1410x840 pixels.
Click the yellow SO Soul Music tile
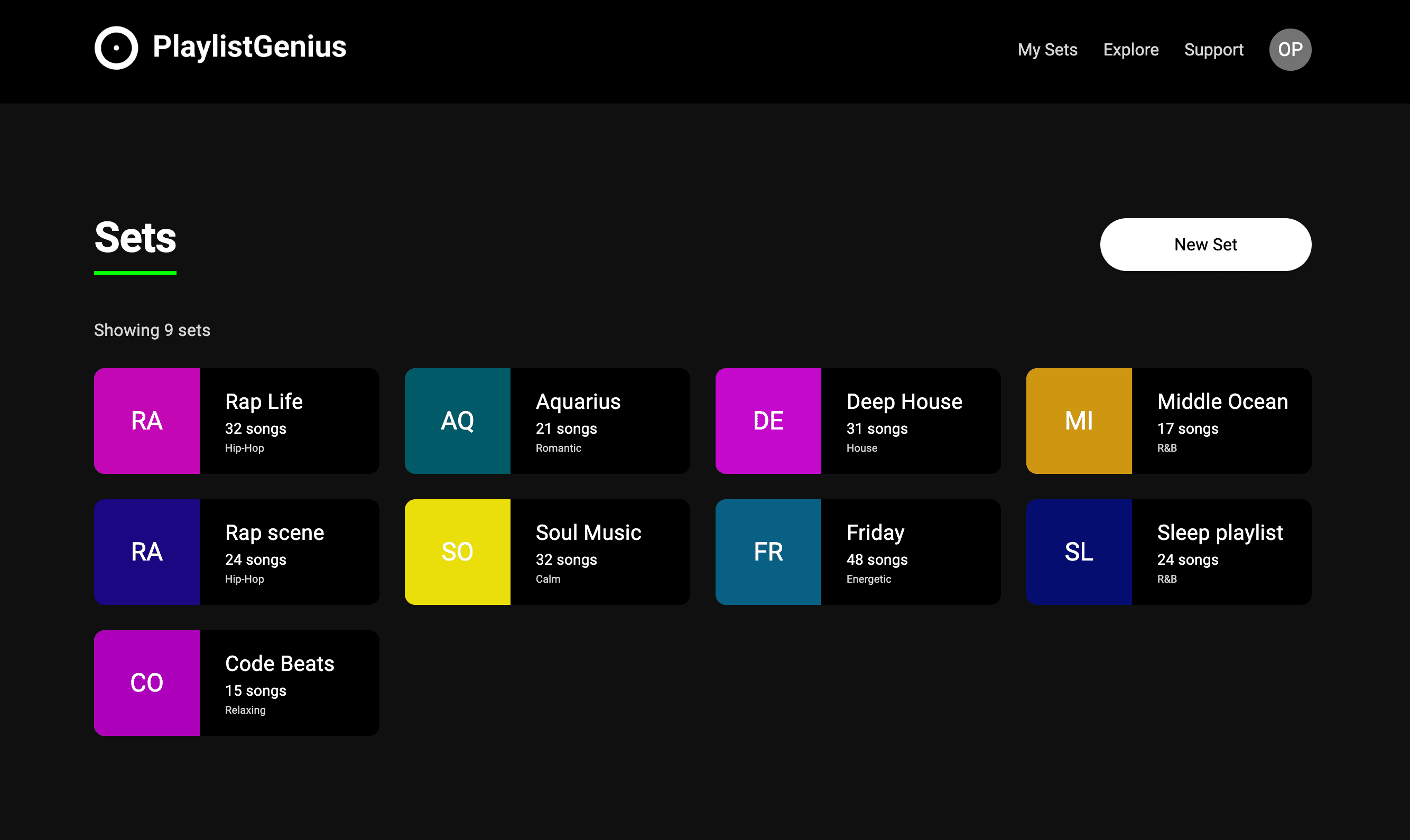click(457, 552)
